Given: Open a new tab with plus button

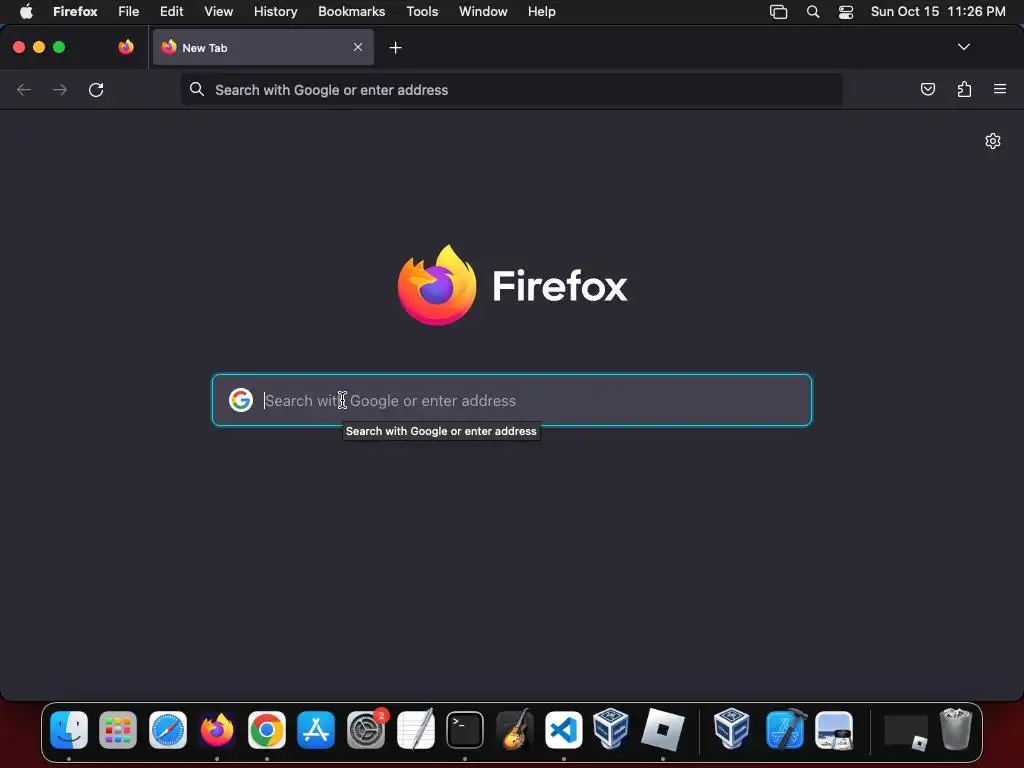Looking at the screenshot, I should [395, 48].
